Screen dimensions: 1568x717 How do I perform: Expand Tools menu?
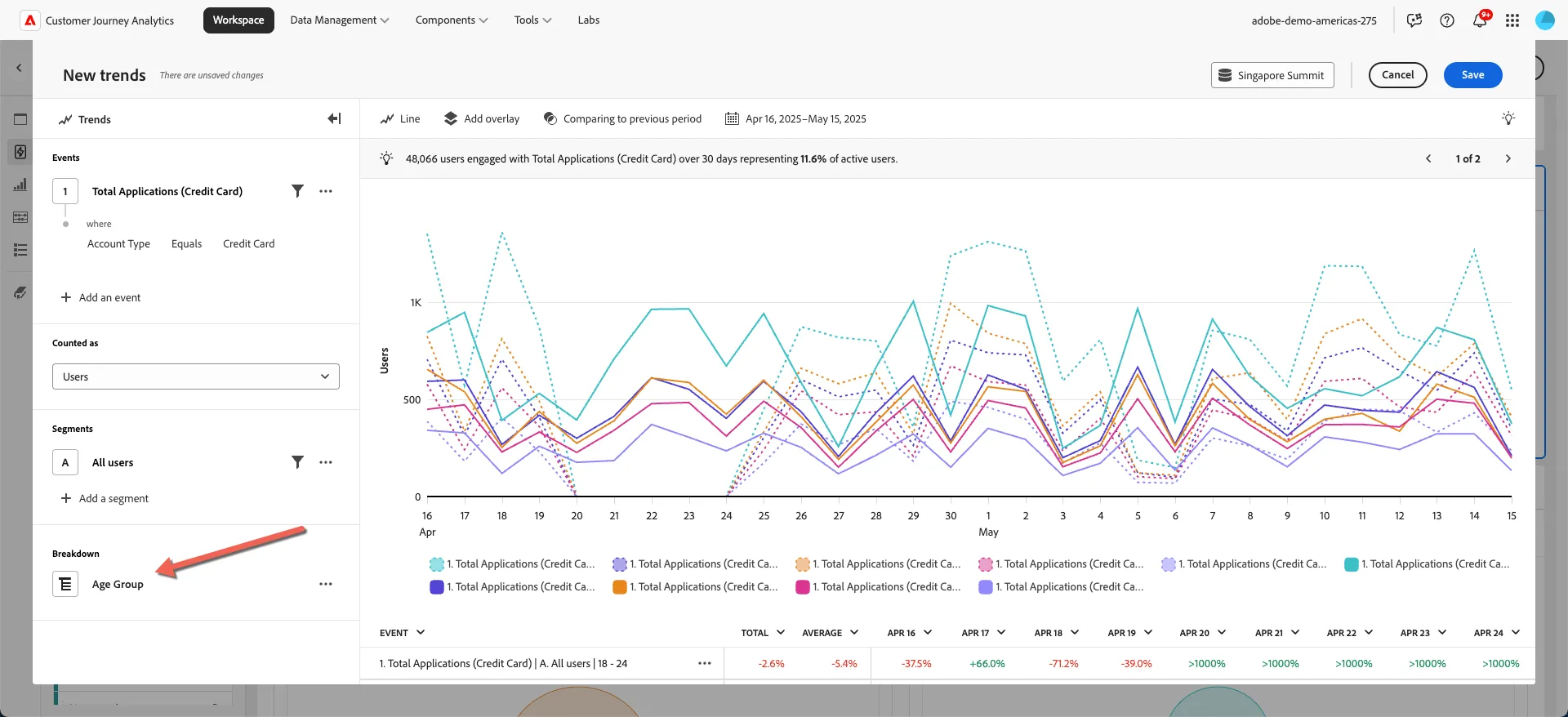click(533, 20)
